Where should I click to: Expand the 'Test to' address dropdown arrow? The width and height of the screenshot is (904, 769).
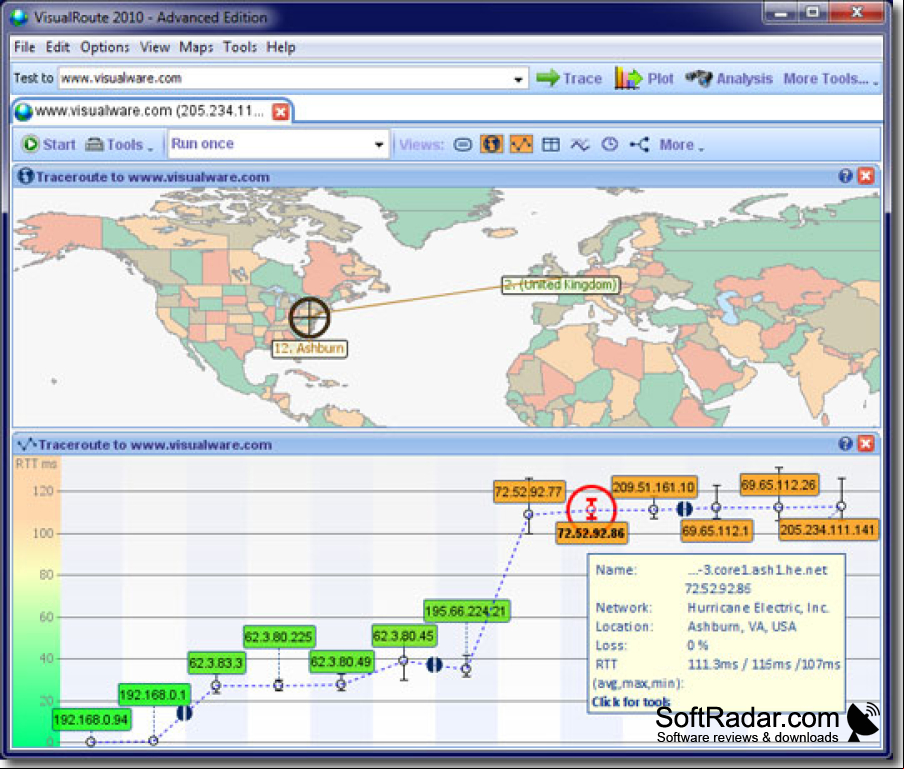pos(518,79)
